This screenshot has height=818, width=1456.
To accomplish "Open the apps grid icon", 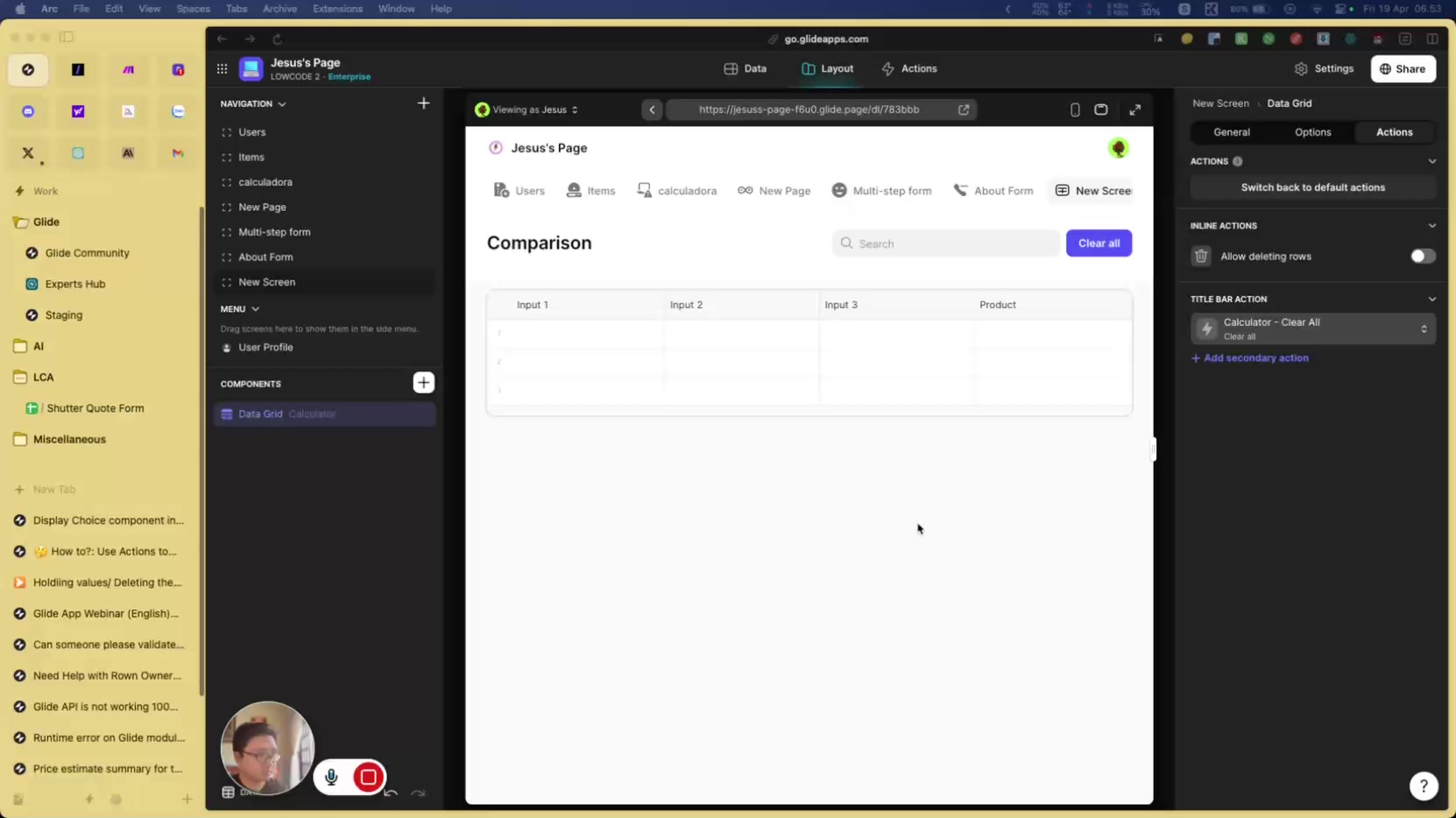I will tap(223, 68).
